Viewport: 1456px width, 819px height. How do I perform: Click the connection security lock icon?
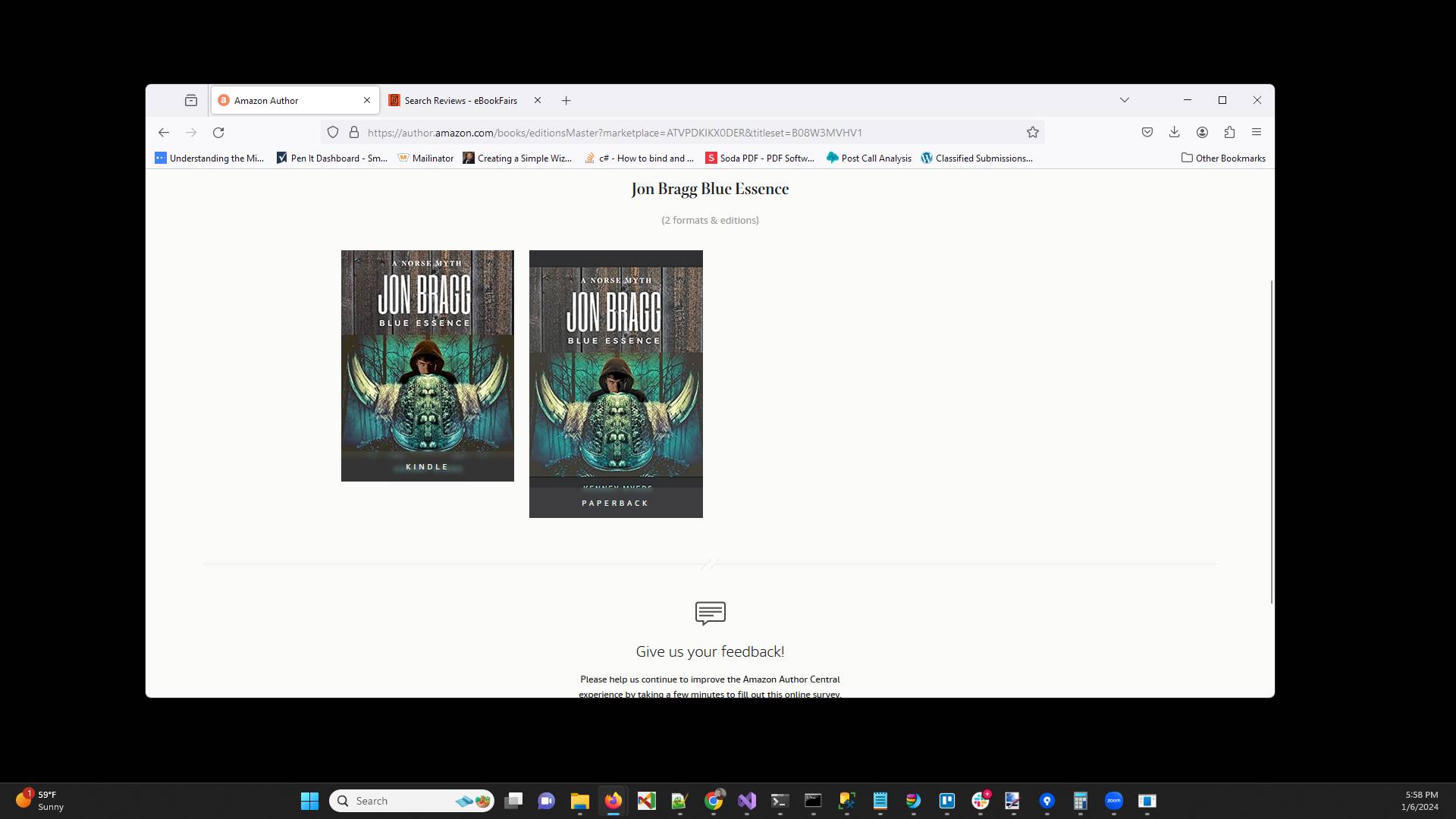point(354,132)
